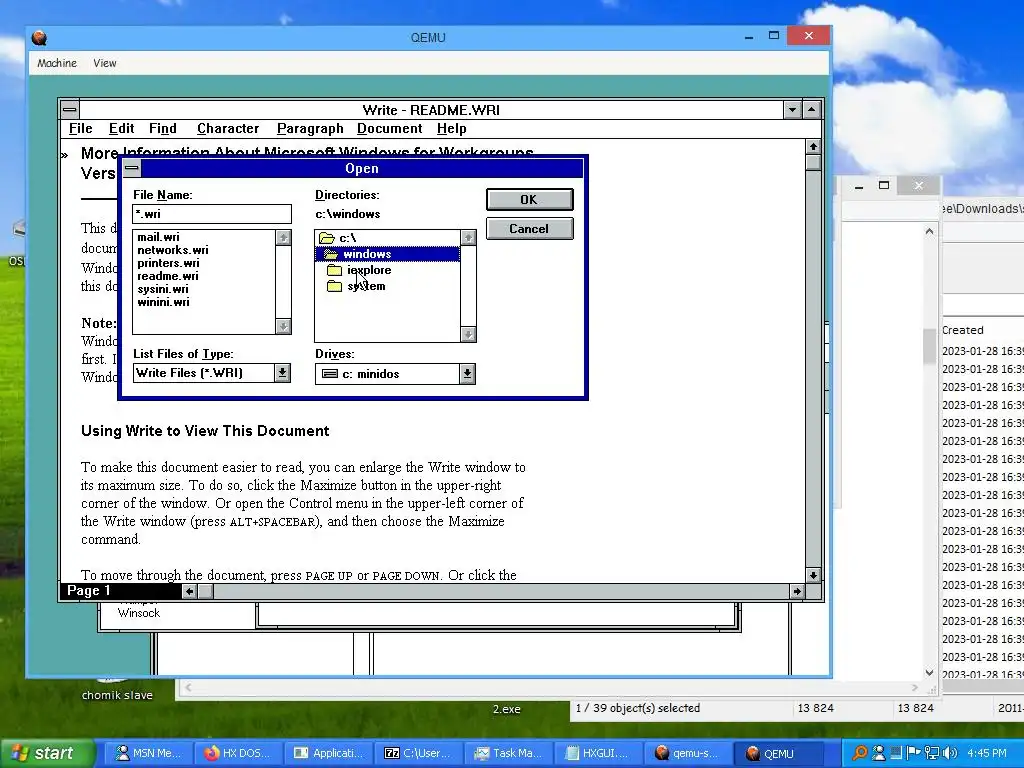Switch to Task Manager taskbar button
The height and width of the screenshot is (768, 1024).
509,753
